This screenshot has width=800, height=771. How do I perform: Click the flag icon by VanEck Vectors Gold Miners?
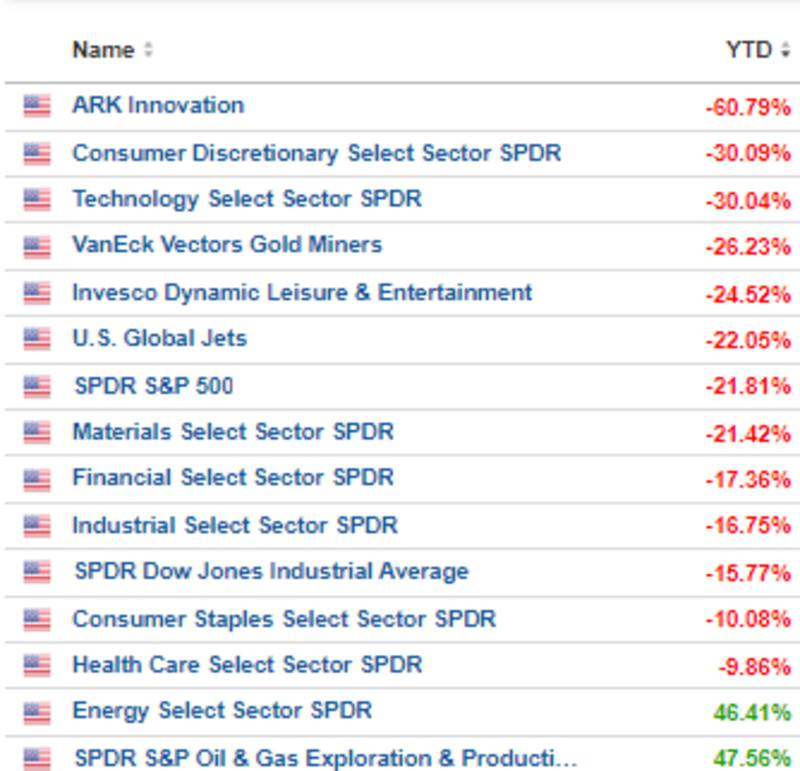tap(37, 245)
